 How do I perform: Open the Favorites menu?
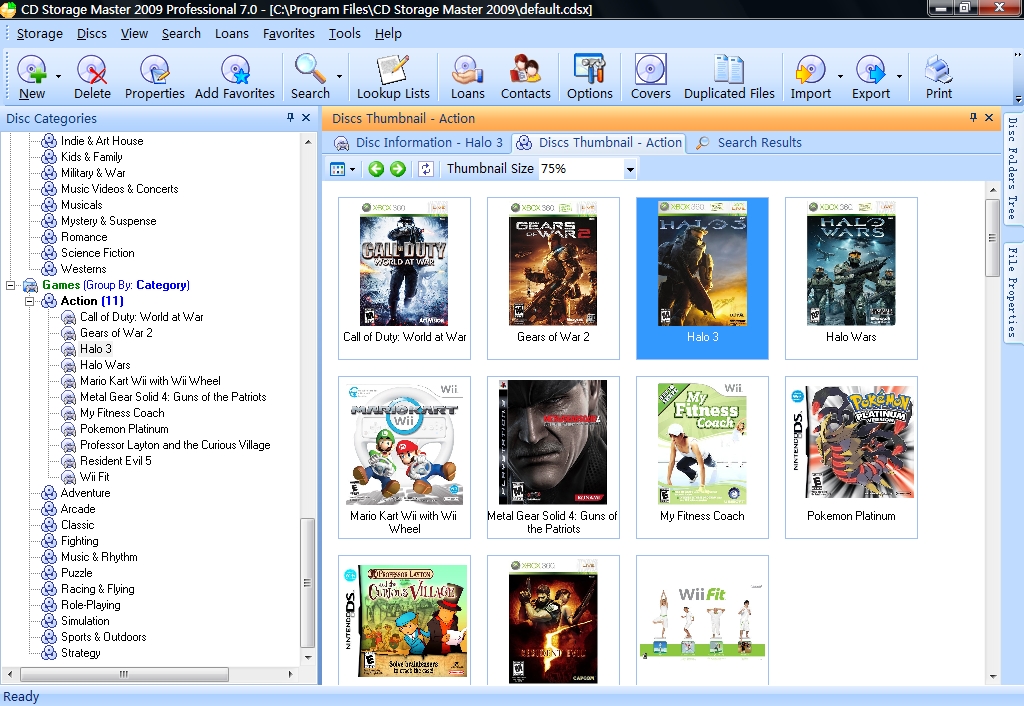pos(289,34)
